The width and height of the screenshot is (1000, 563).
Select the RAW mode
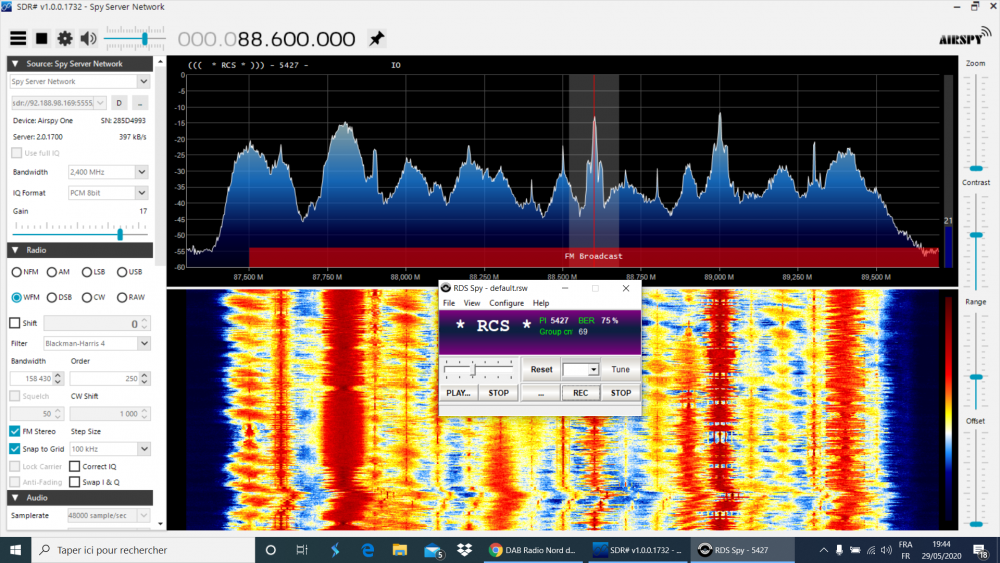(x=122, y=298)
